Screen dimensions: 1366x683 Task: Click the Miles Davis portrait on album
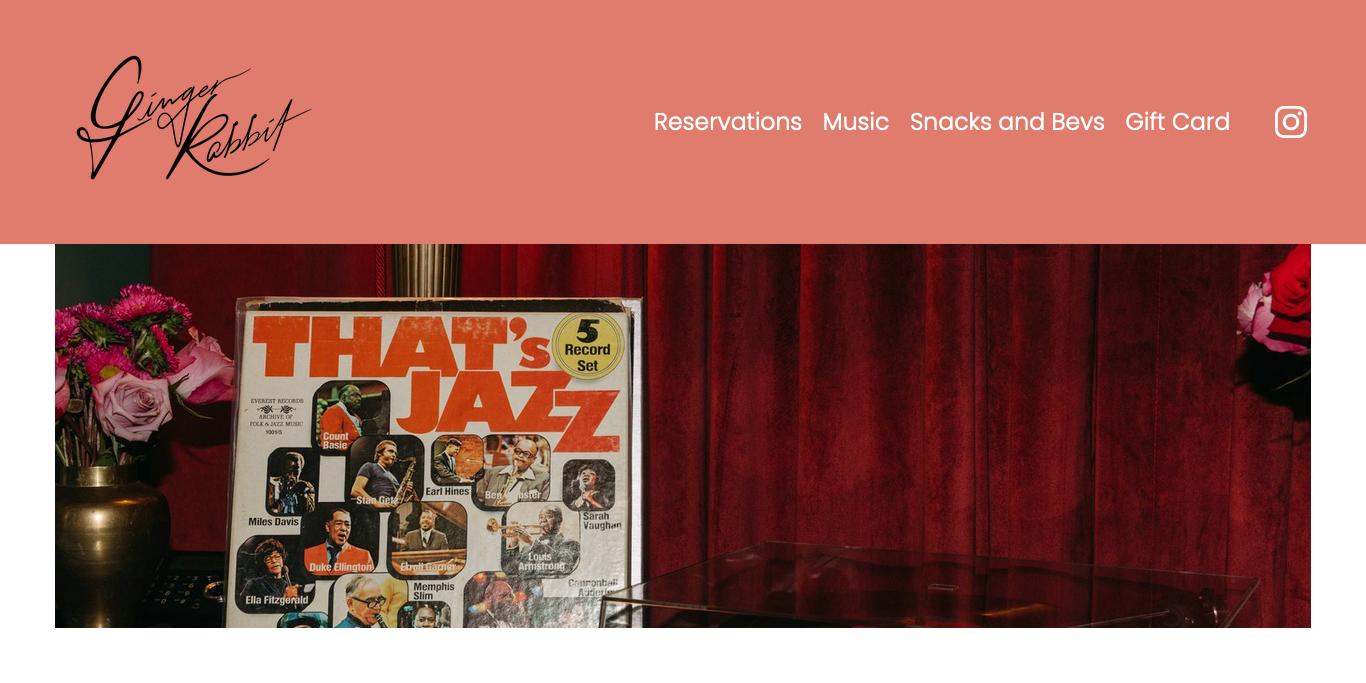click(291, 483)
